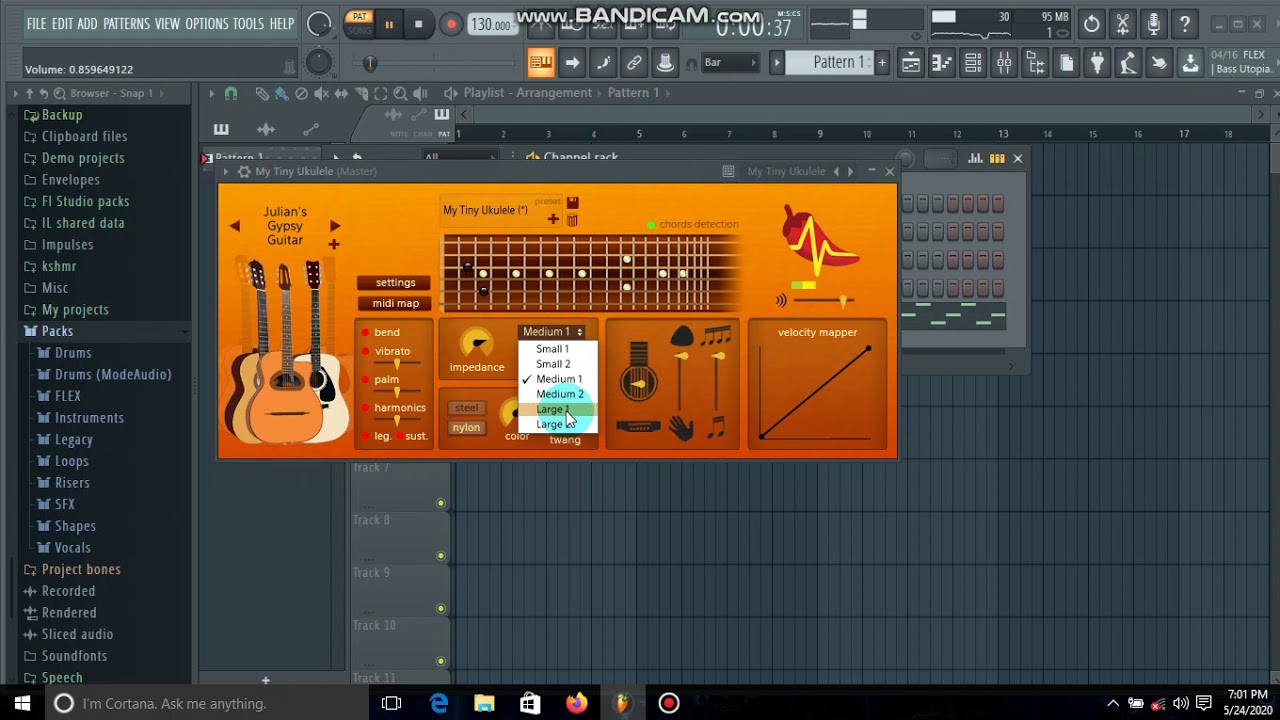The height and width of the screenshot is (720, 1280).
Task: Click the save preset floppy disk icon
Action: pos(572,203)
